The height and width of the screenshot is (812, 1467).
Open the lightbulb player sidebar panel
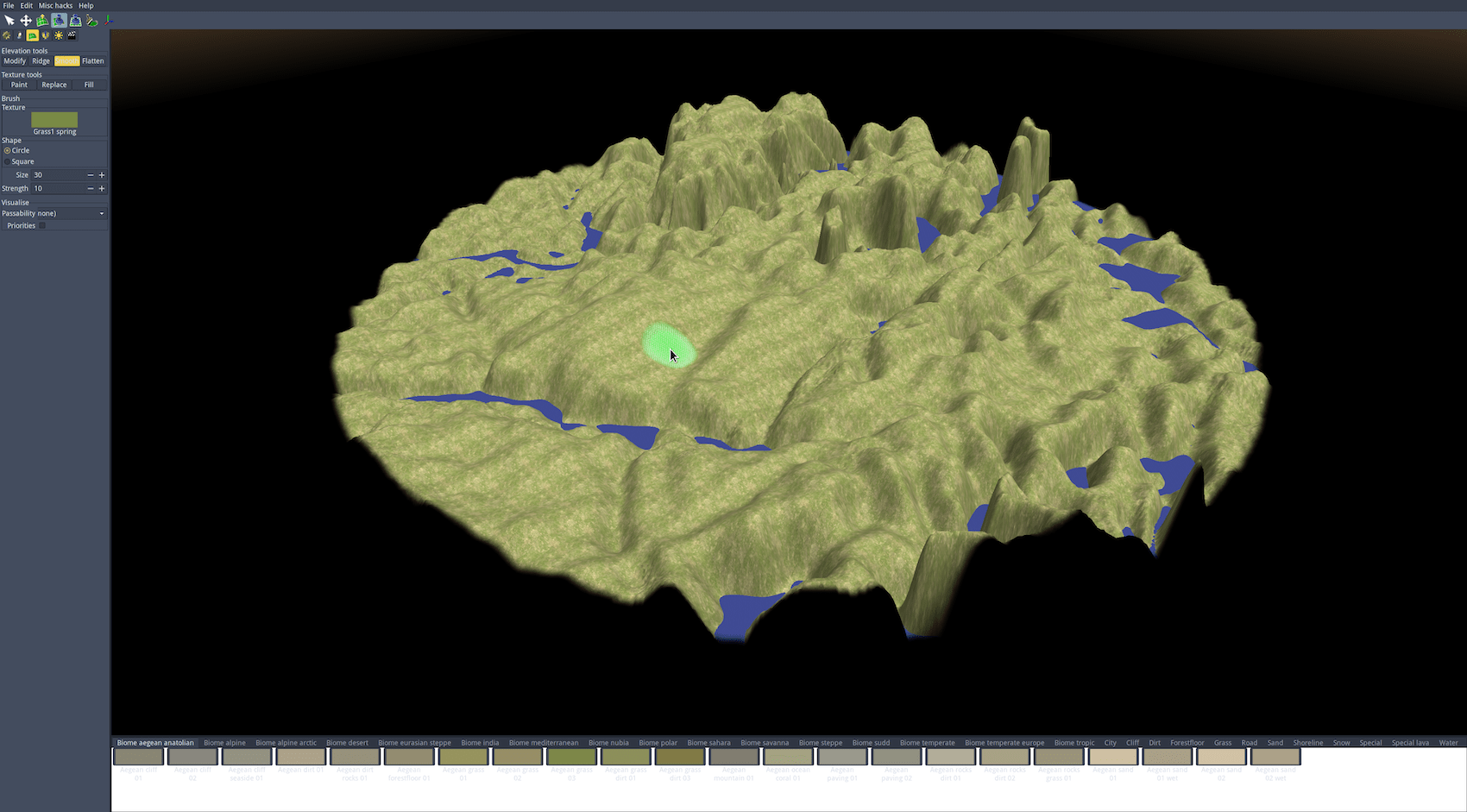19,35
